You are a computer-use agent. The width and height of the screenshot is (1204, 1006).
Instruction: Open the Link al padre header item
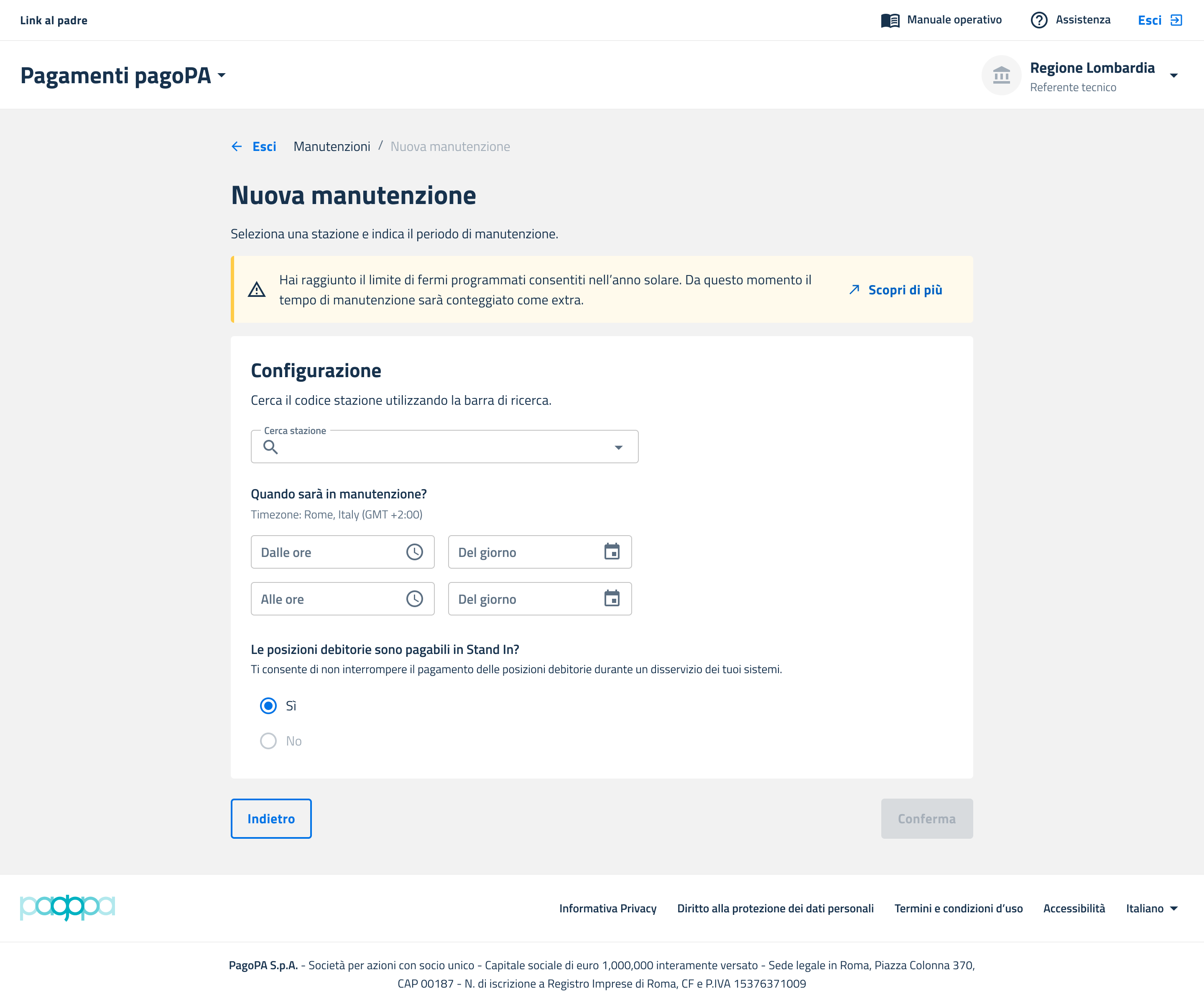coord(54,20)
